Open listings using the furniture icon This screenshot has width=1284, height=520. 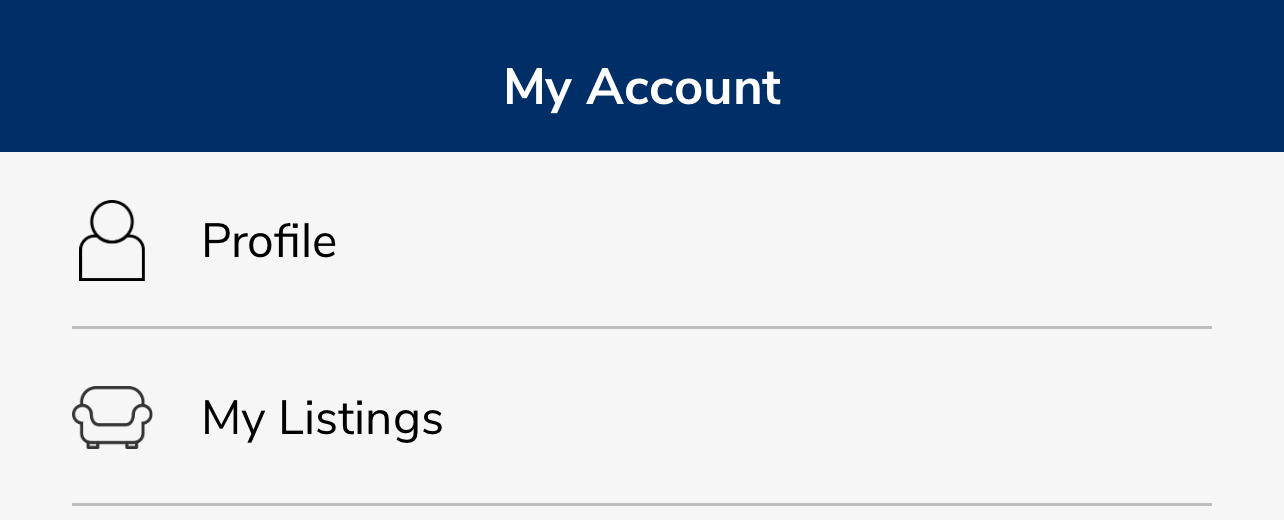(112, 417)
